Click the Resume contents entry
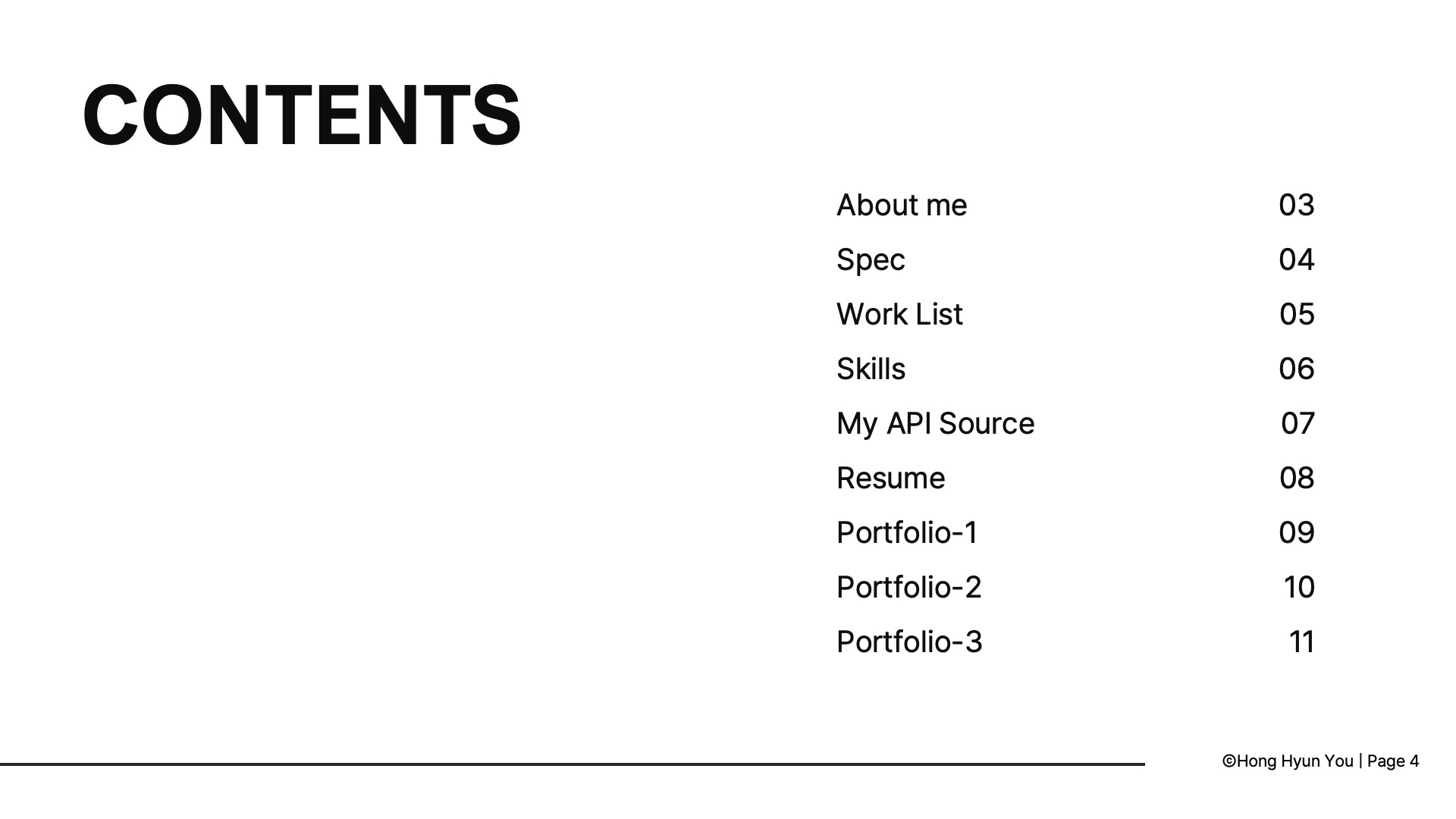Viewport: 1456px width, 819px height. click(890, 478)
